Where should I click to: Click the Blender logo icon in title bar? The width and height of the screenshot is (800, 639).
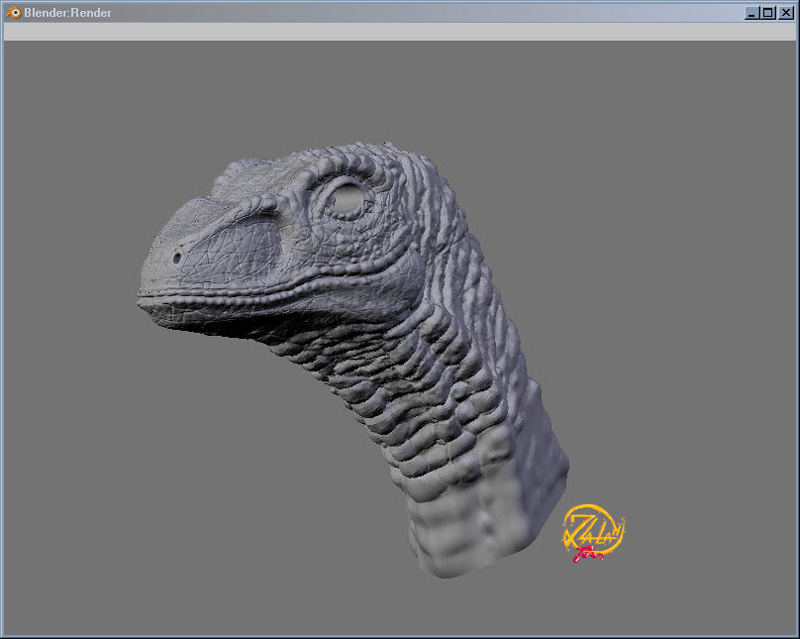coord(13,12)
